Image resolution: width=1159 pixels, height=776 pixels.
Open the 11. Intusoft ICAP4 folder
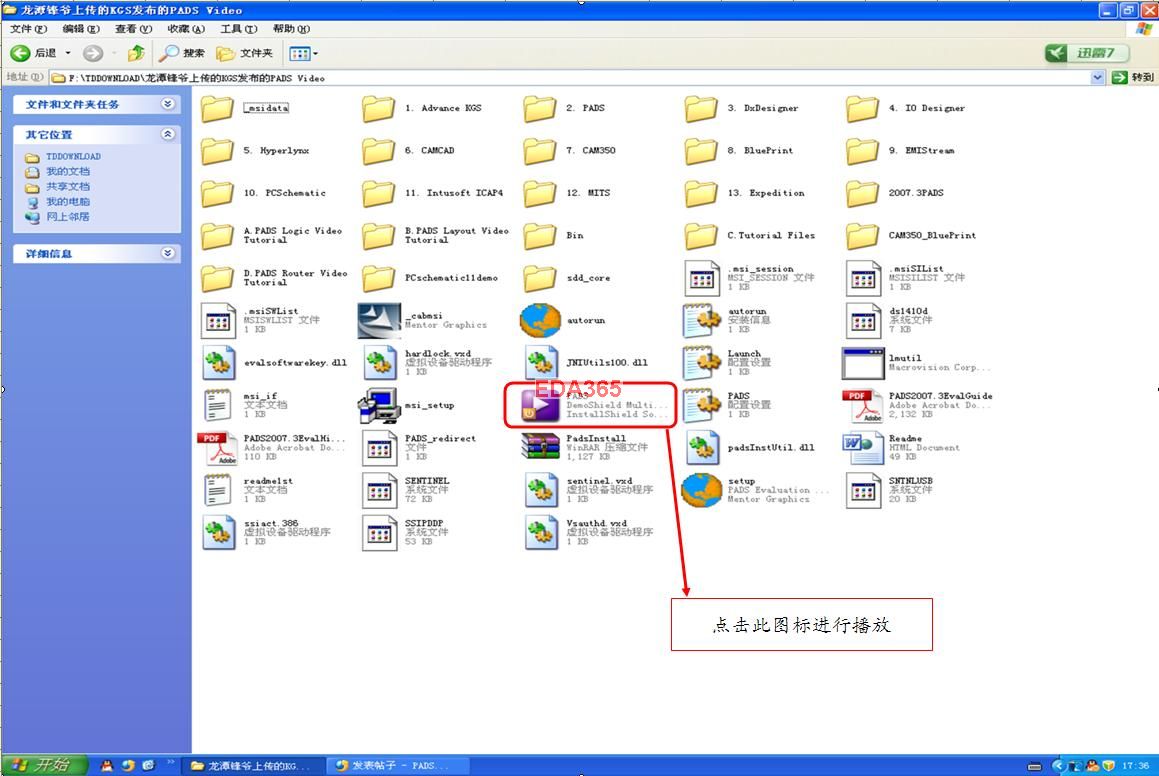pos(433,194)
